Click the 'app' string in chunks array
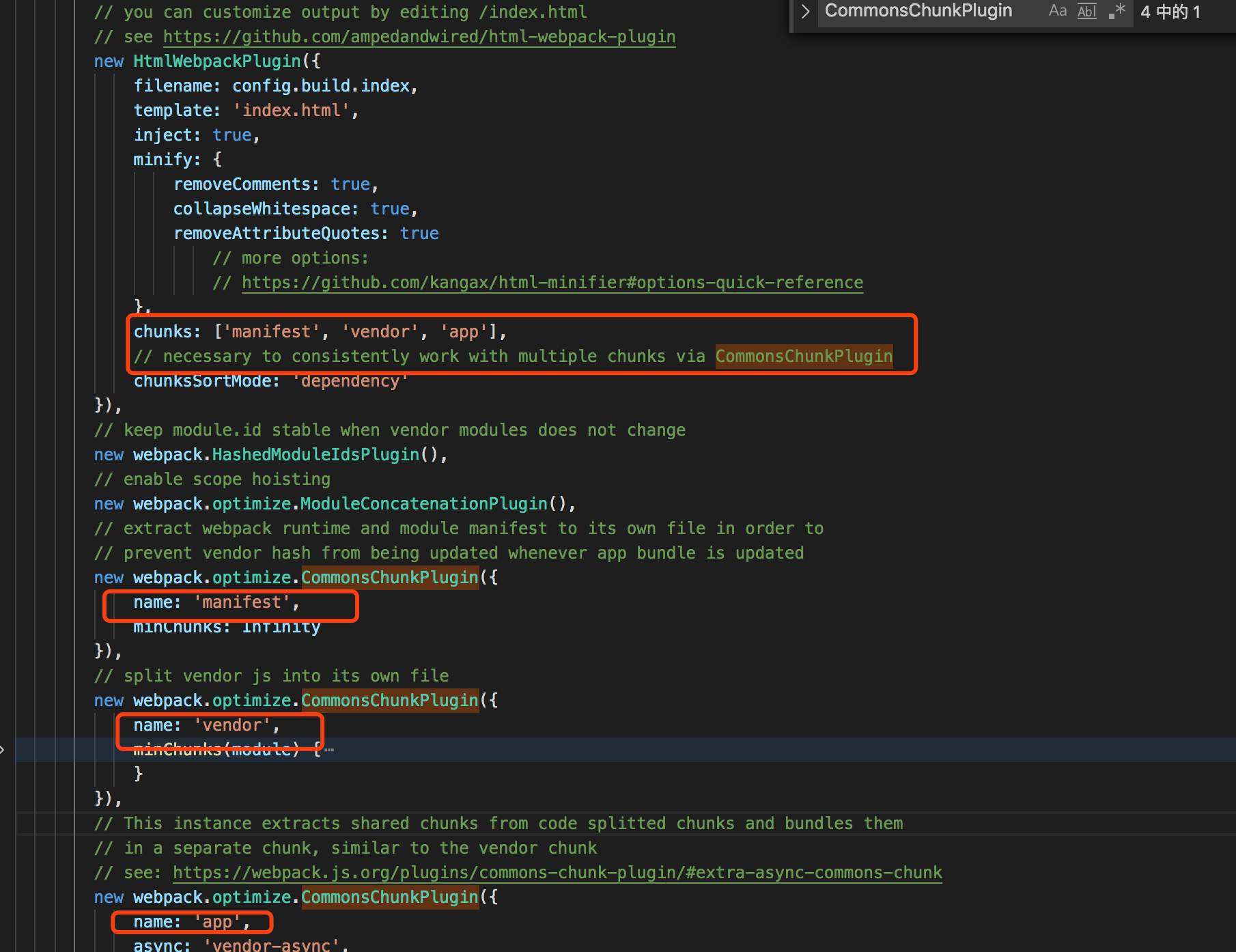 click(464, 332)
